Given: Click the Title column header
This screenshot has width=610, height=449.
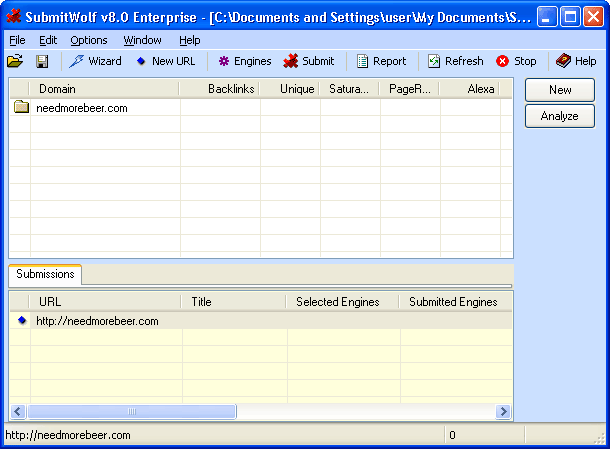Looking at the screenshot, I should point(234,302).
